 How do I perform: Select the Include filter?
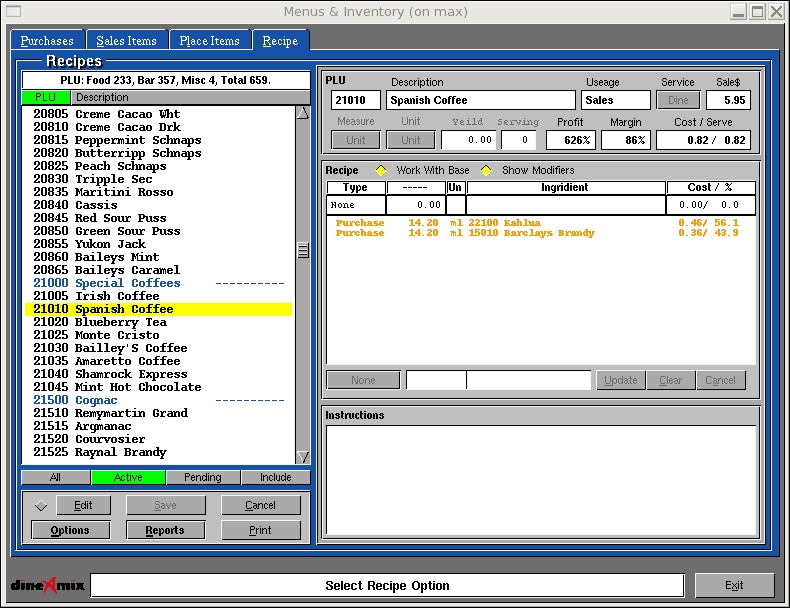(276, 477)
